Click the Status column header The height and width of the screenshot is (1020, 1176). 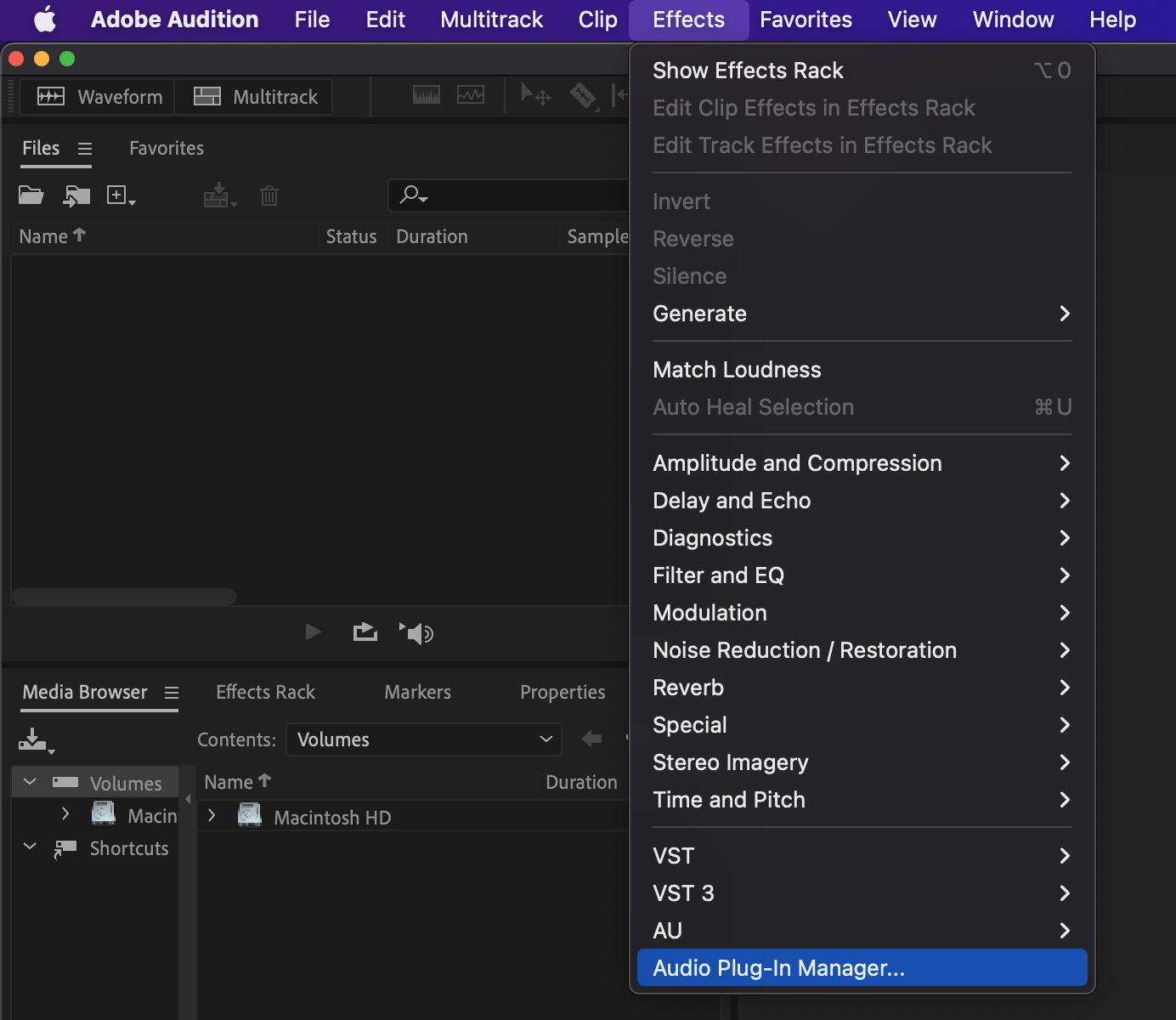coord(351,236)
